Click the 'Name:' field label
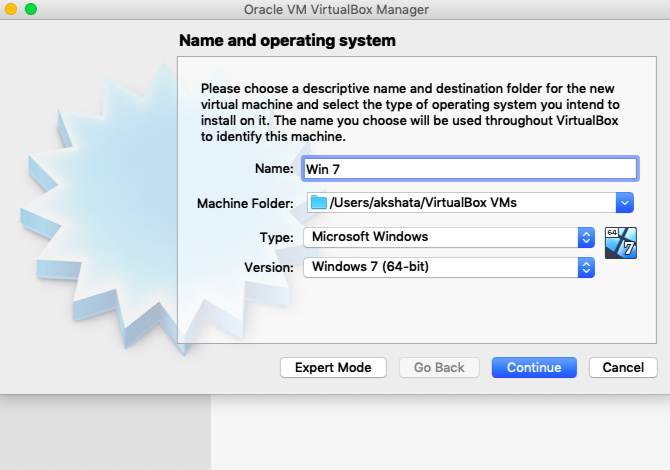This screenshot has width=670, height=470. point(274,169)
